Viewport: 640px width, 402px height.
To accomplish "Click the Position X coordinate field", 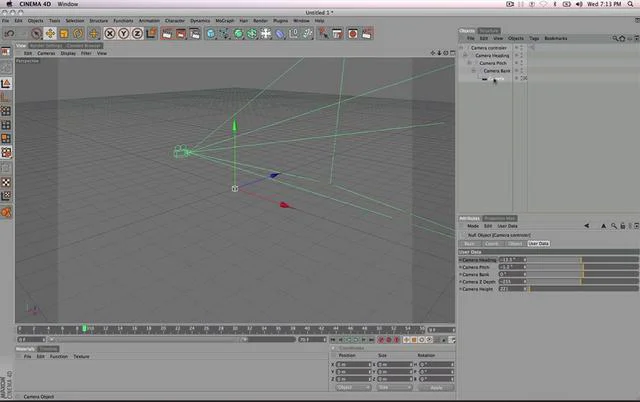I will [x=352, y=364].
